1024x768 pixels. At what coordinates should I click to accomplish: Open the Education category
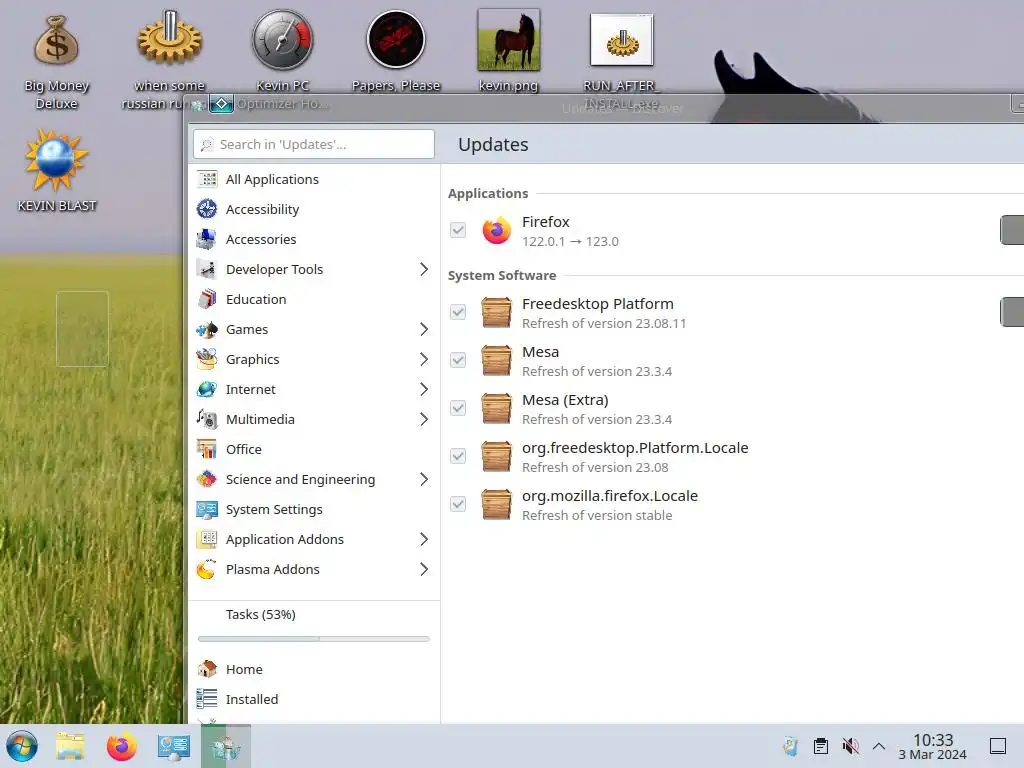tap(314, 299)
